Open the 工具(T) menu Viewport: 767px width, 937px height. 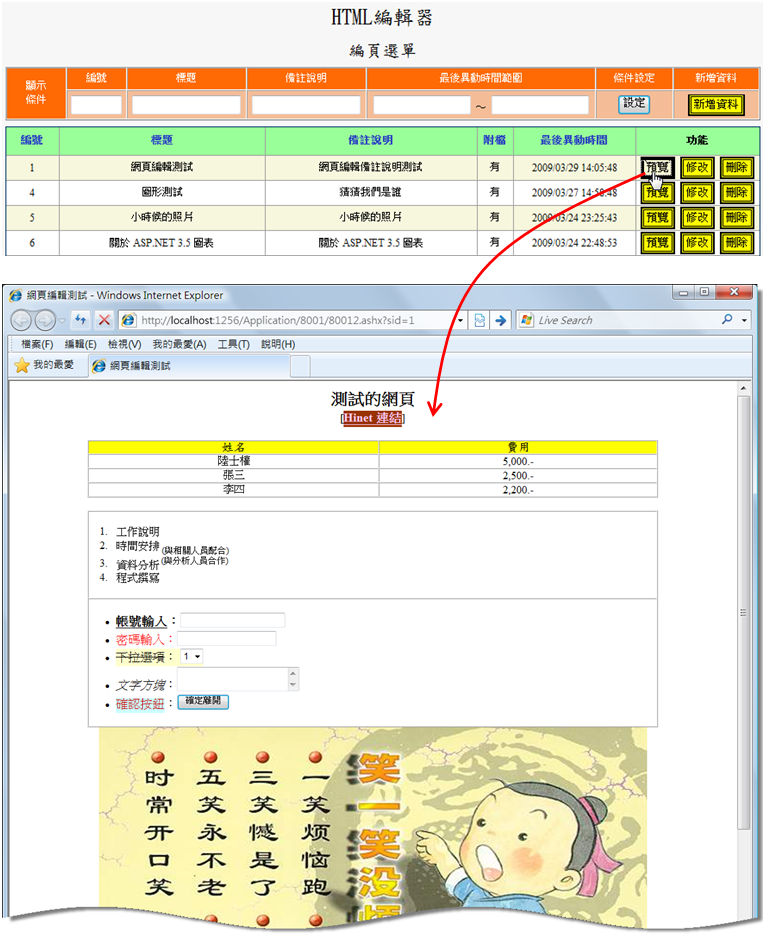pos(234,344)
